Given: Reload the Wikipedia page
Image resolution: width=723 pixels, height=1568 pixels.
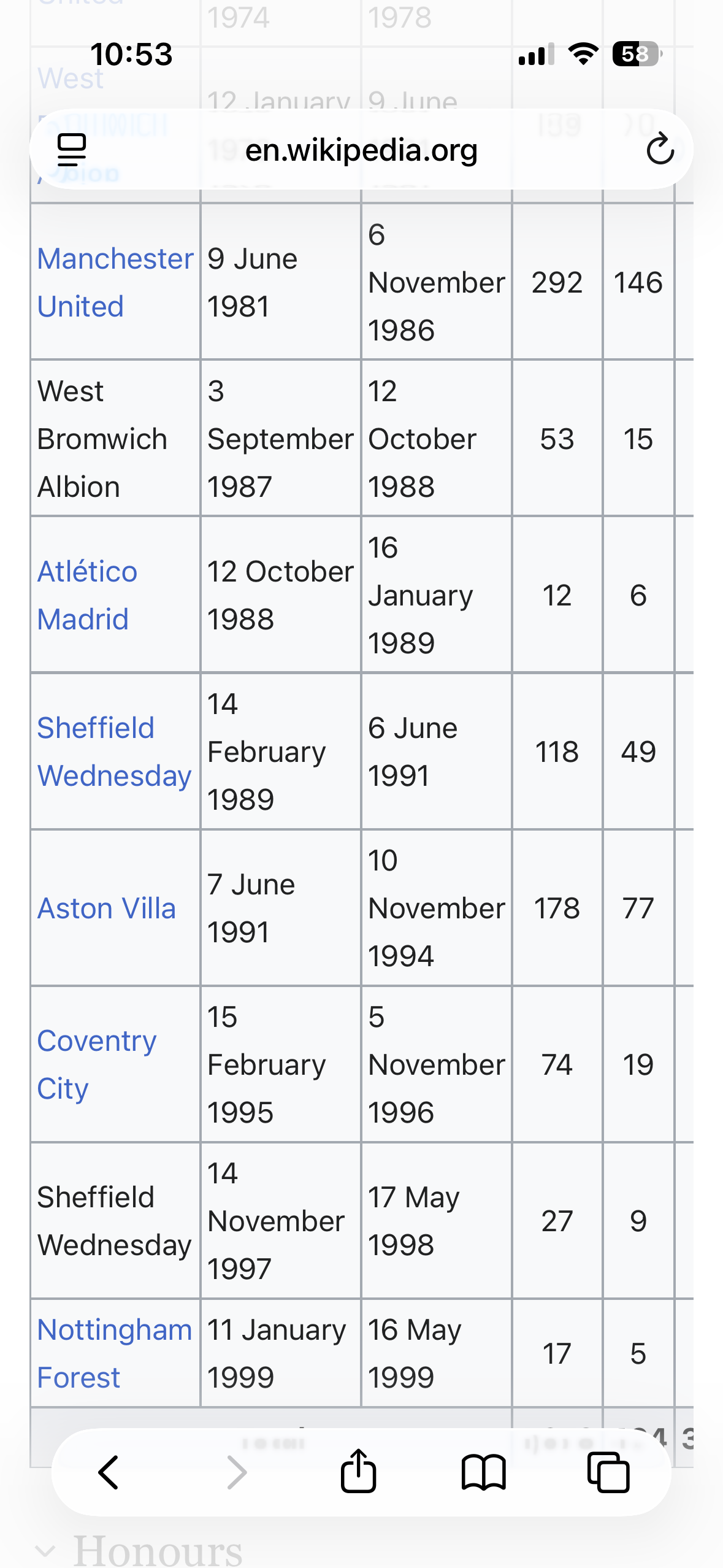Looking at the screenshot, I should click(x=660, y=149).
